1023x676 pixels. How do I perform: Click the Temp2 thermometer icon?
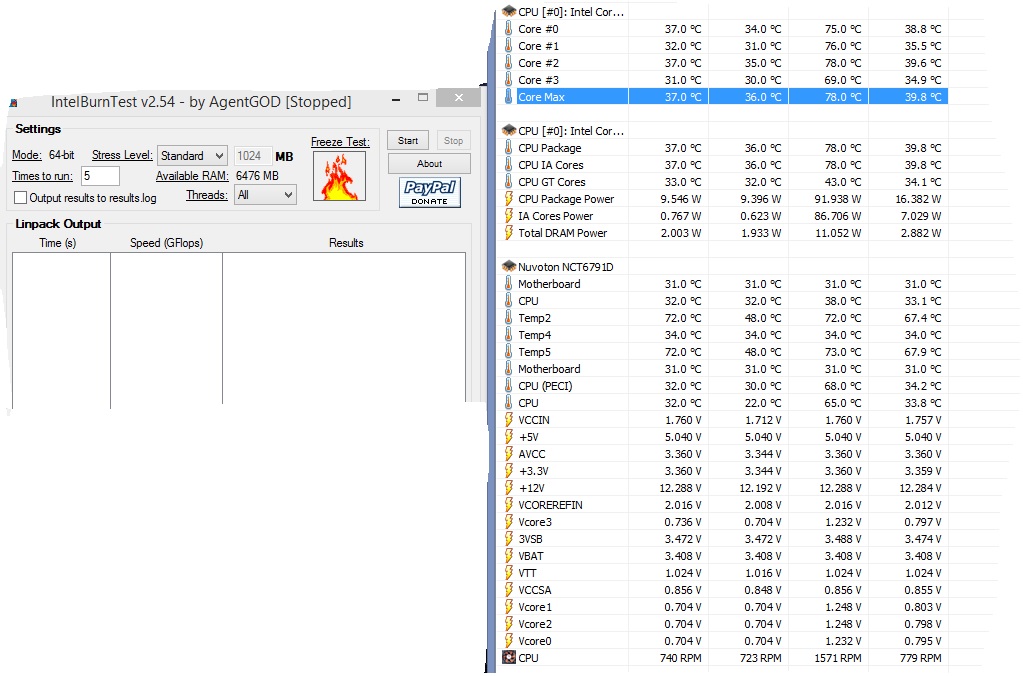pos(509,317)
